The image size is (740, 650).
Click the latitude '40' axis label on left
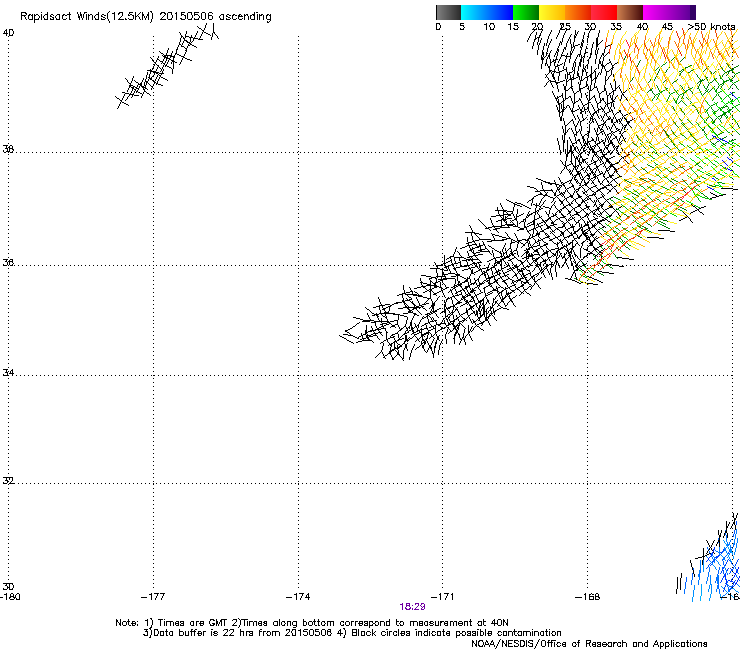pyautogui.click(x=8, y=33)
